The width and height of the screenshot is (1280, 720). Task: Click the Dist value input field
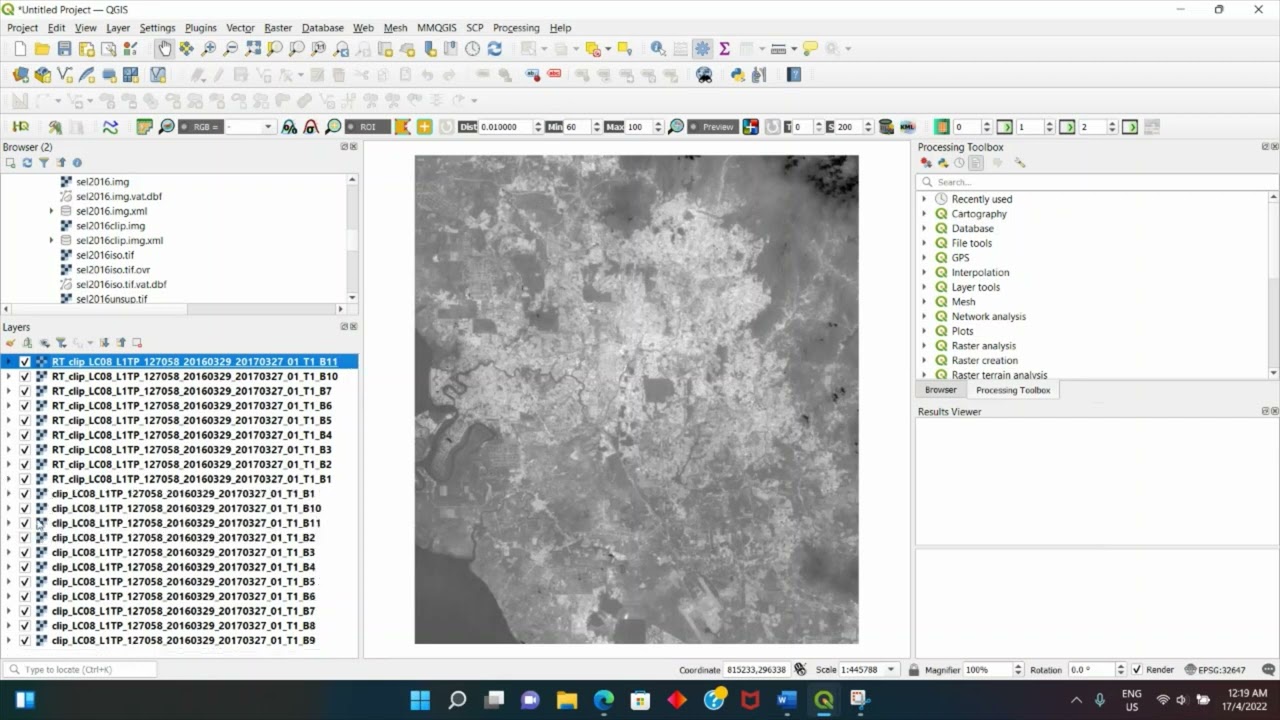click(x=504, y=127)
